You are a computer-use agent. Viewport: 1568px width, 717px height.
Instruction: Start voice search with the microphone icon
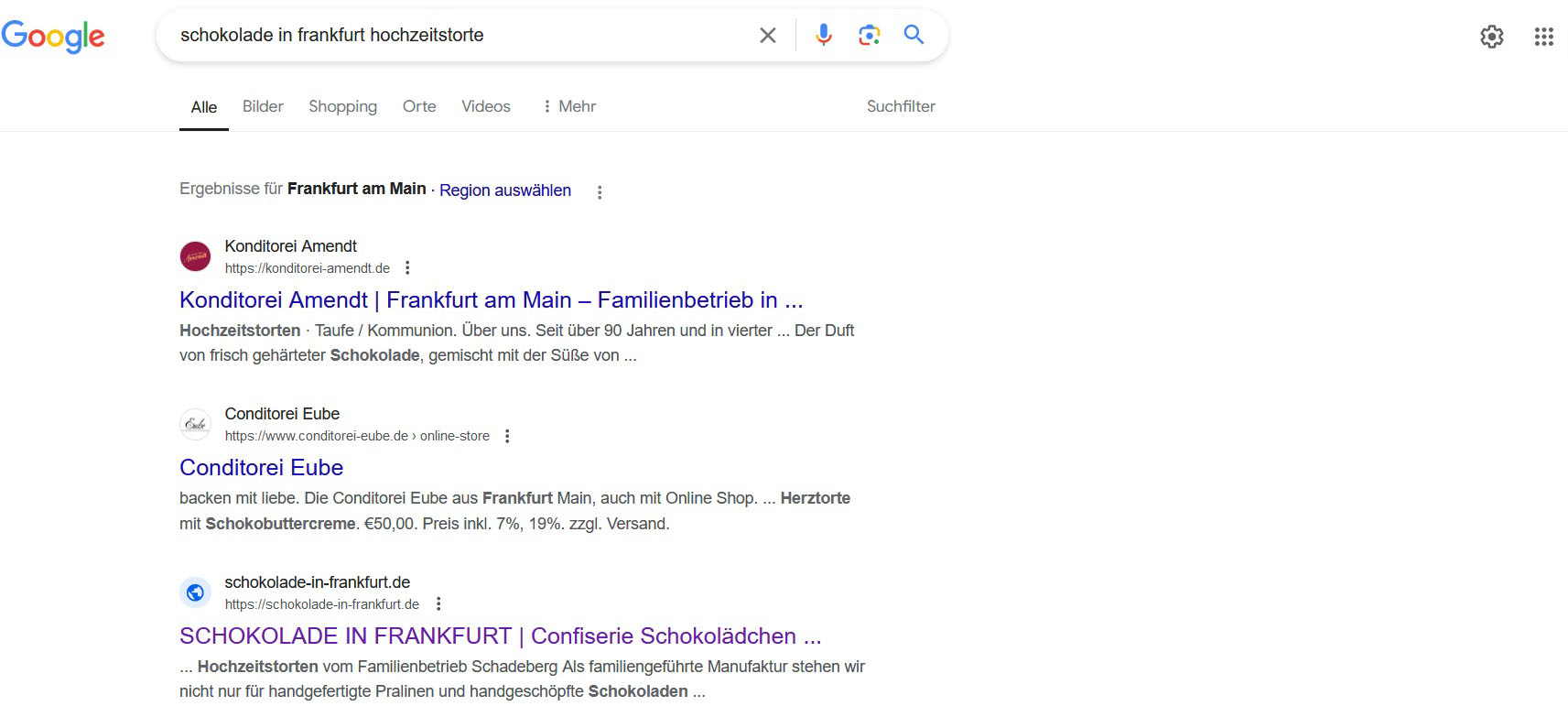click(x=824, y=35)
